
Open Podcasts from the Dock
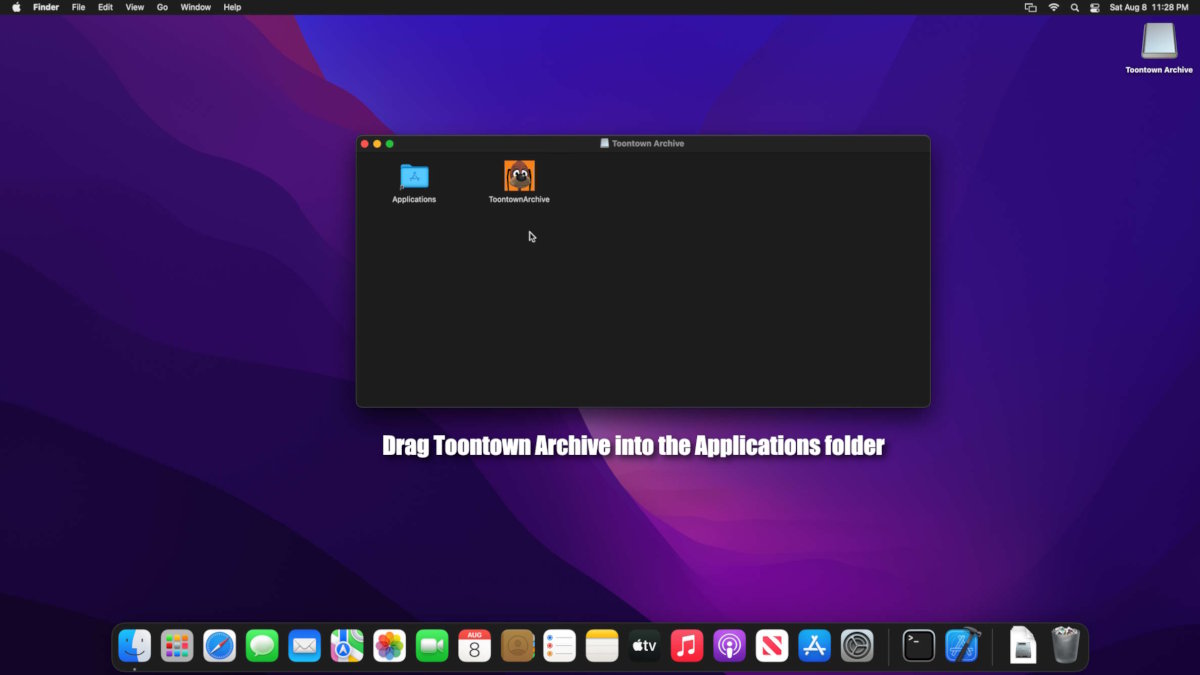click(x=729, y=646)
